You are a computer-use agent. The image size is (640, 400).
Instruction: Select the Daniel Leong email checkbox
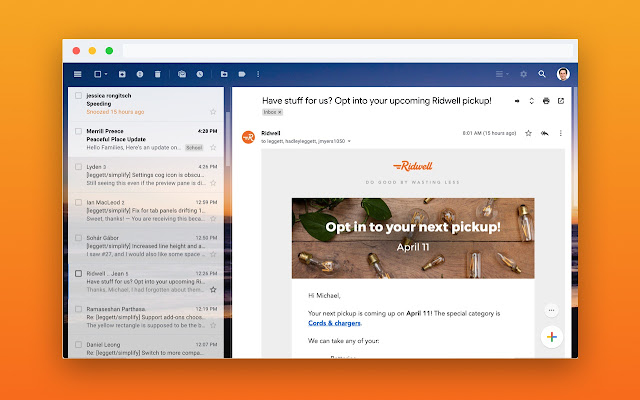click(x=78, y=344)
